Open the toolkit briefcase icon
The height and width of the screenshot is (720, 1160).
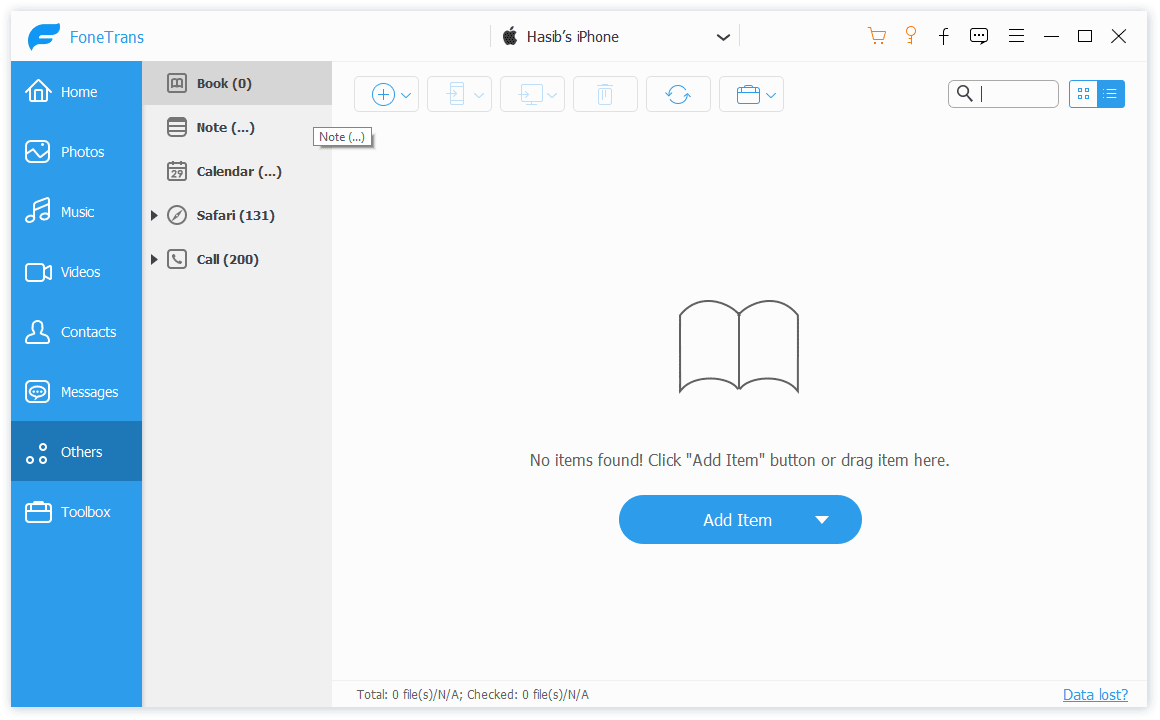(746, 93)
